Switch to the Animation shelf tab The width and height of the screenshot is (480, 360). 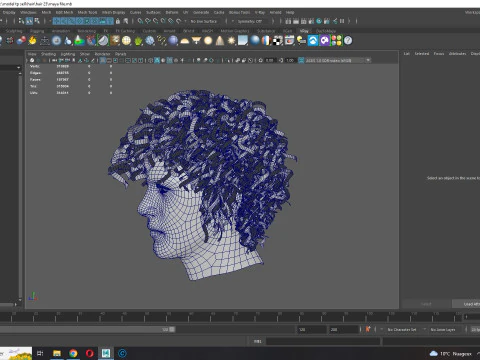(x=61, y=31)
